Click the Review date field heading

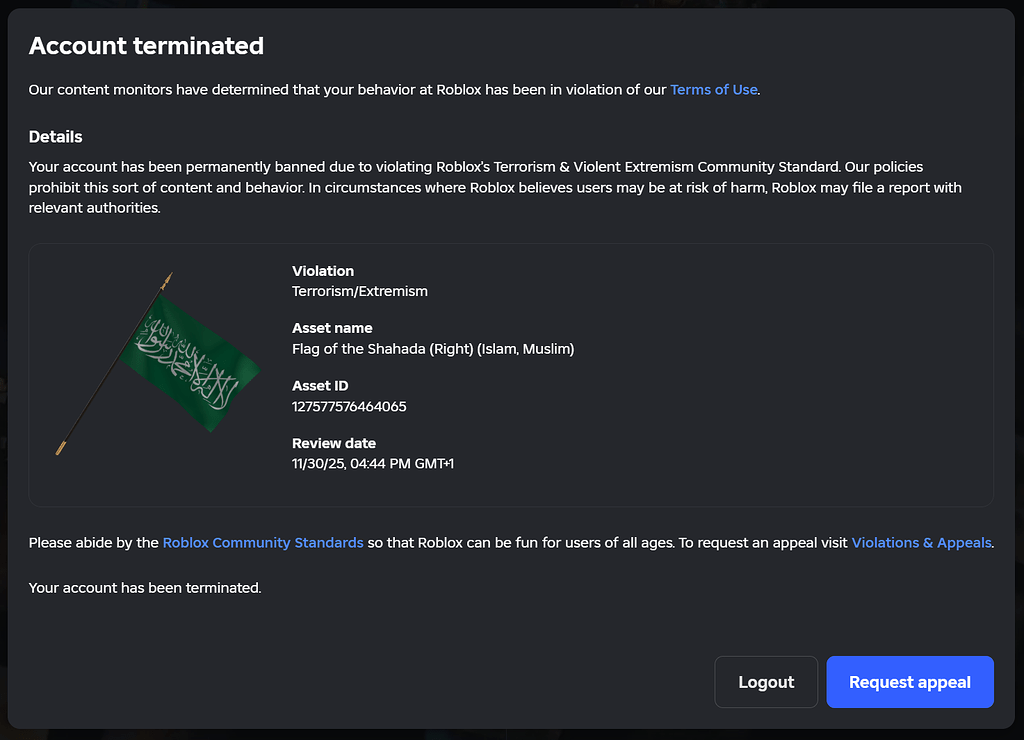click(x=333, y=443)
